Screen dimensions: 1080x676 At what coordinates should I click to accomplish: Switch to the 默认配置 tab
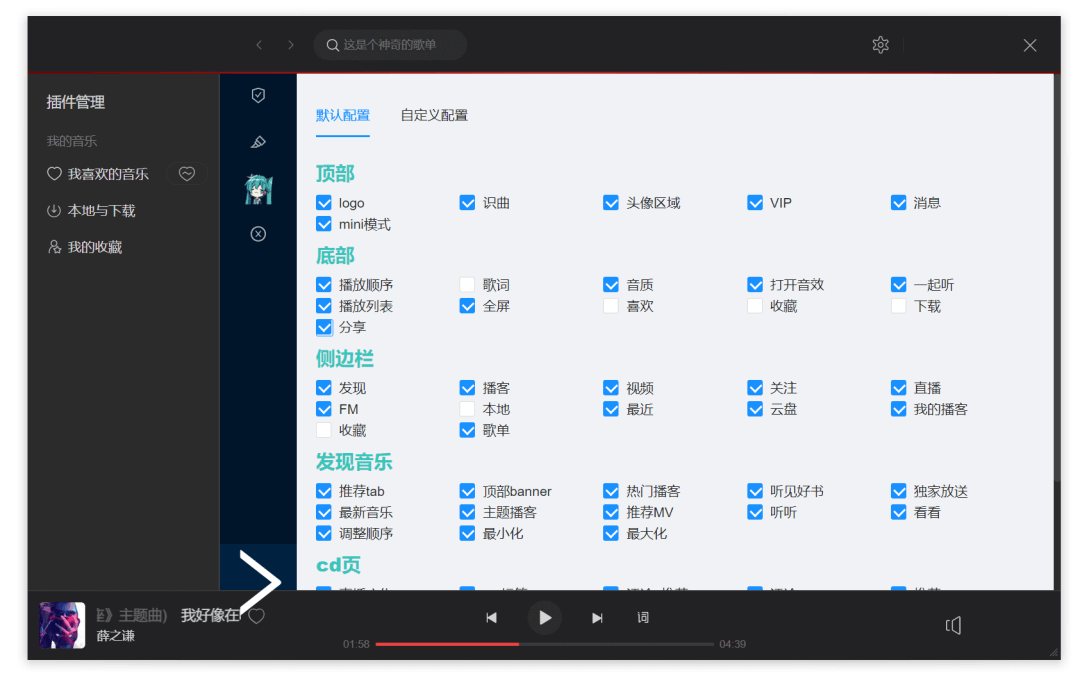click(x=343, y=116)
